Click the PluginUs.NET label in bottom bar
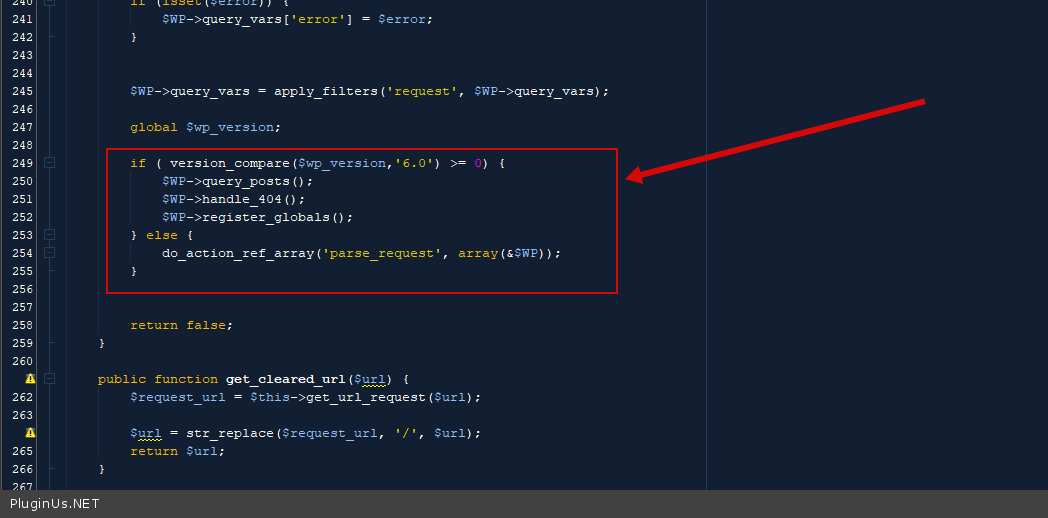Image resolution: width=1048 pixels, height=518 pixels. (55, 504)
